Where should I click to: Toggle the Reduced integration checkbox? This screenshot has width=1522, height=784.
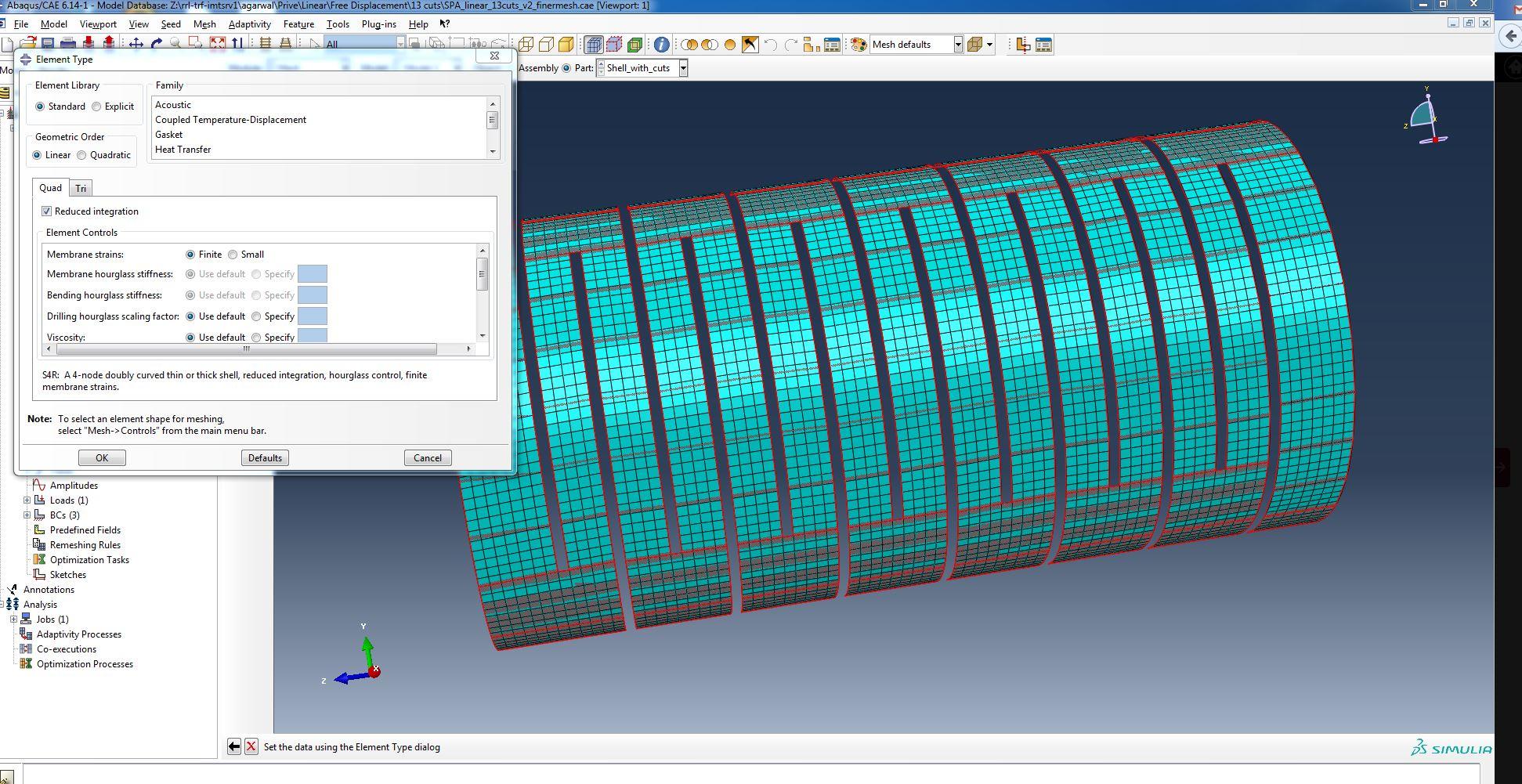[x=47, y=211]
